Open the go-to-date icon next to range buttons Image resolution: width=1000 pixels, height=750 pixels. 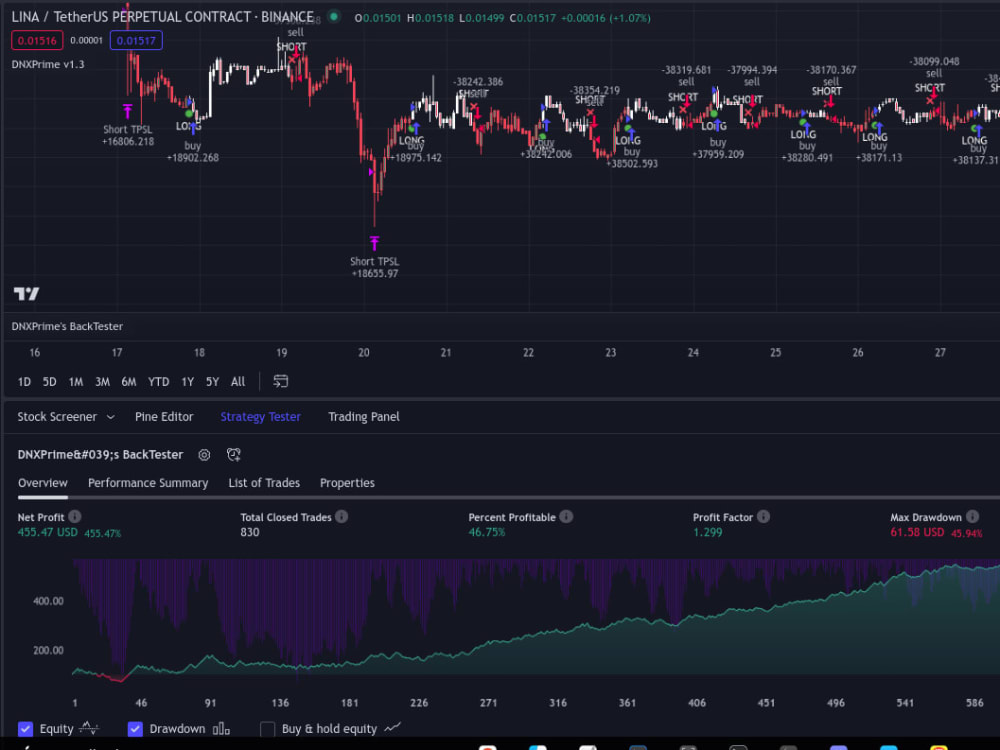coord(281,381)
